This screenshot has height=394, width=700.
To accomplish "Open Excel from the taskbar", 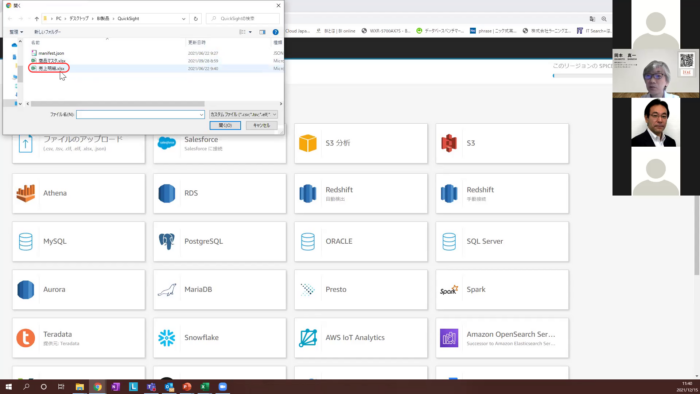I will [204, 387].
